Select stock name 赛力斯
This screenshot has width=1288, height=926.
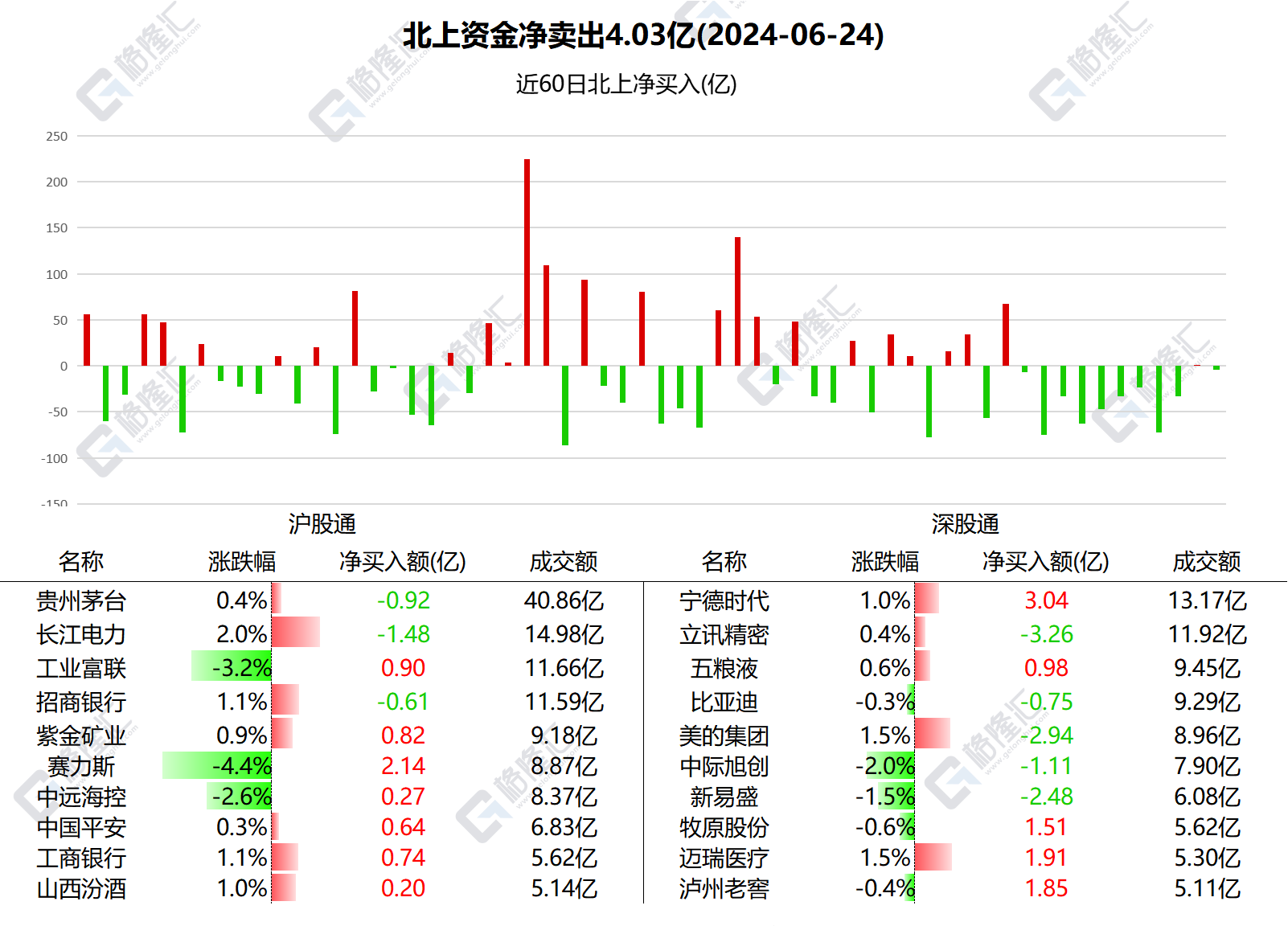tap(81, 766)
